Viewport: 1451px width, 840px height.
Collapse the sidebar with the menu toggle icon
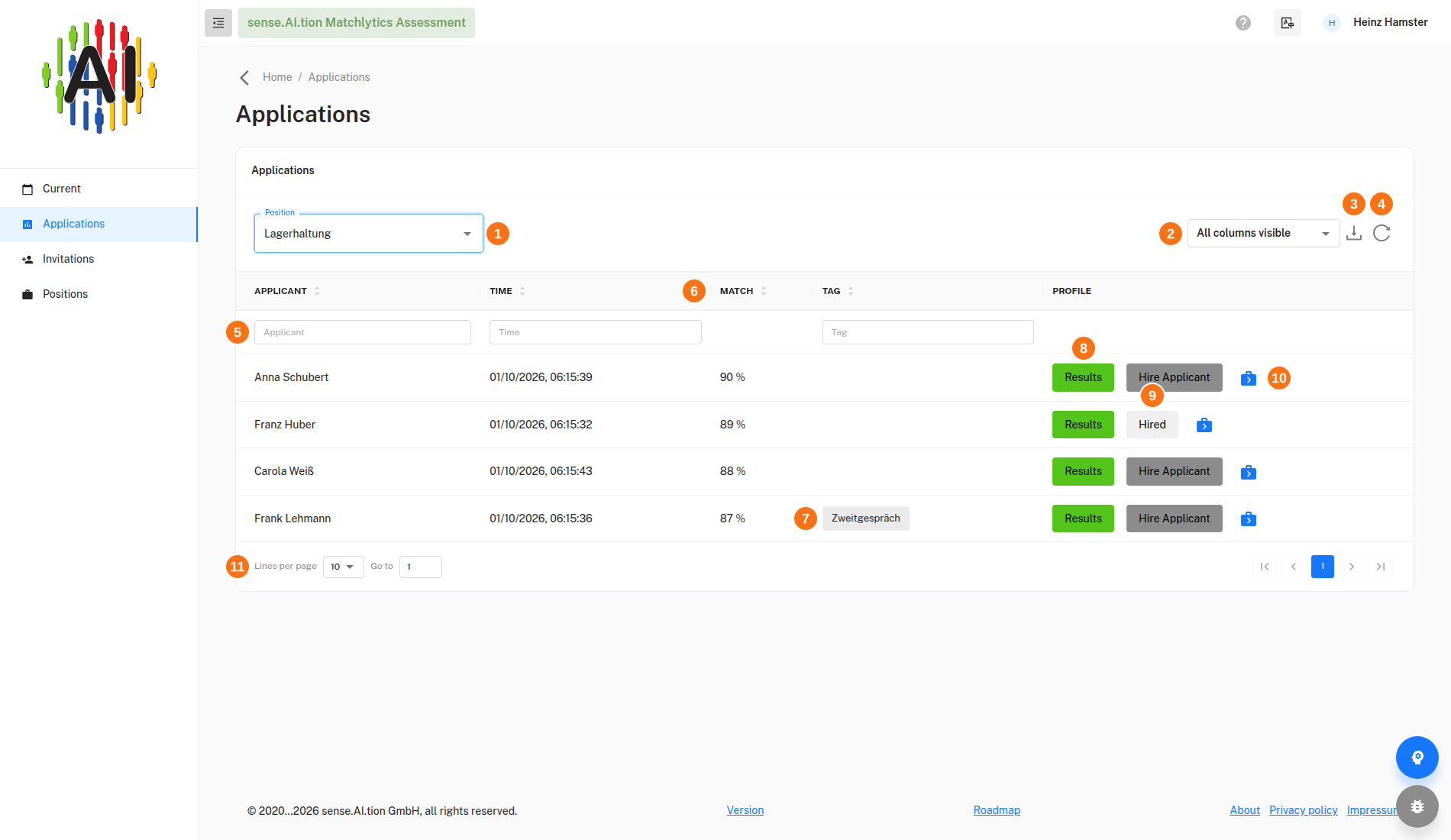click(x=218, y=23)
